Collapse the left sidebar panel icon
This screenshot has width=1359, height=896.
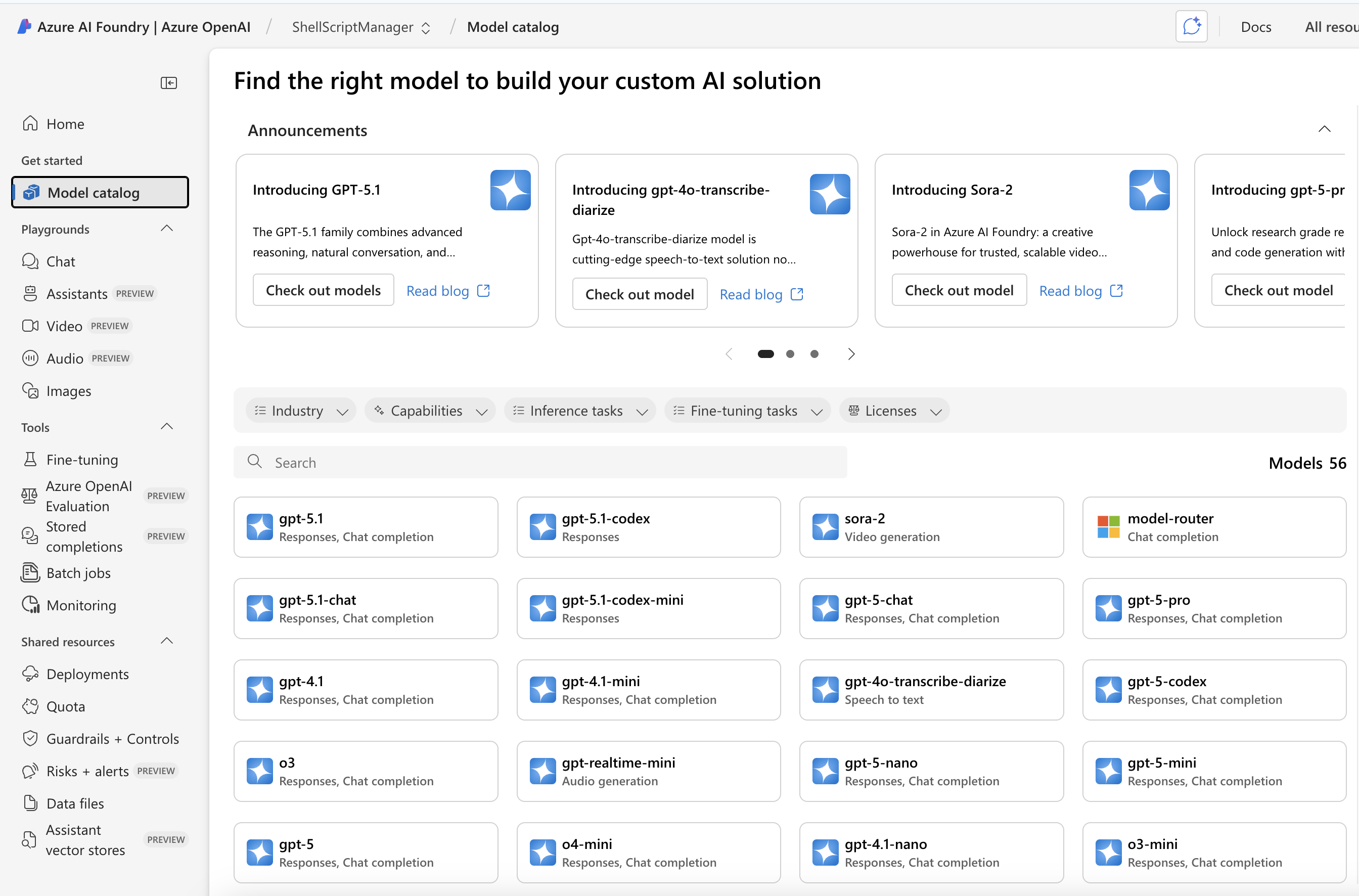click(x=168, y=83)
